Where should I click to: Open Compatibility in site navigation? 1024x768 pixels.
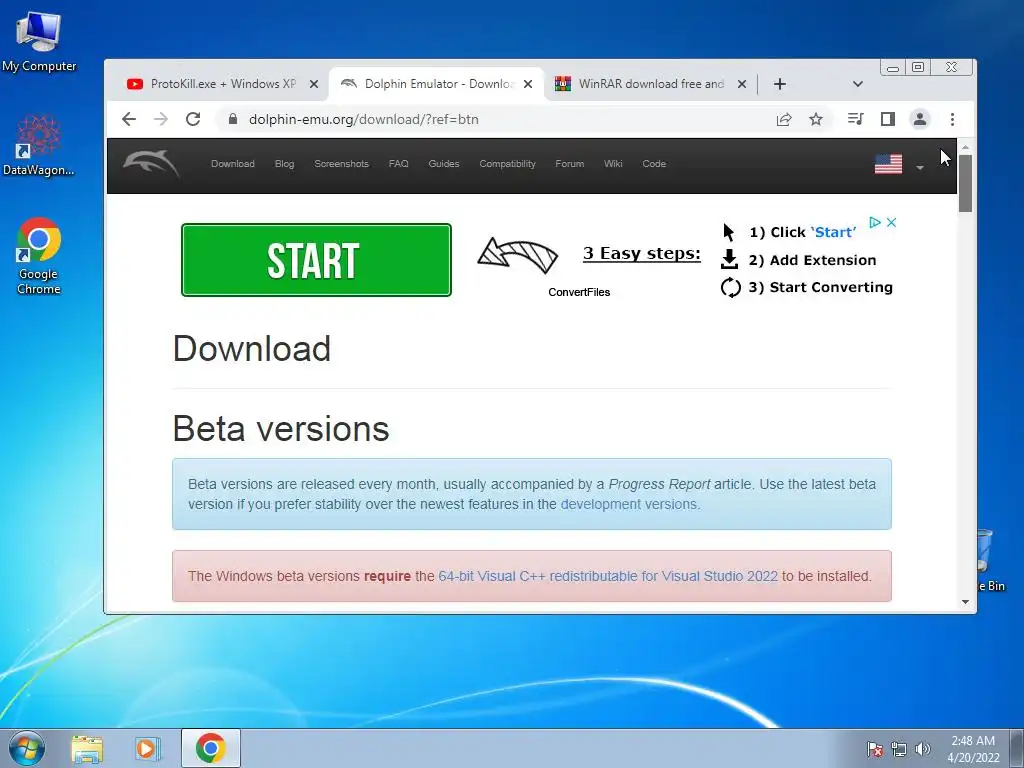507,164
